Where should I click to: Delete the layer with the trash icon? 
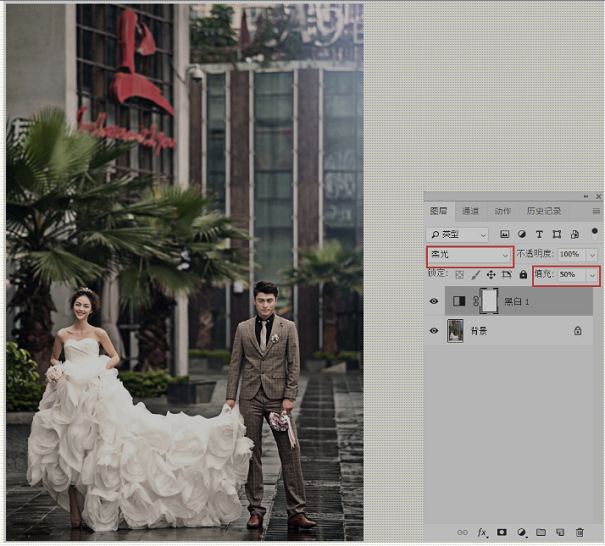[580, 532]
